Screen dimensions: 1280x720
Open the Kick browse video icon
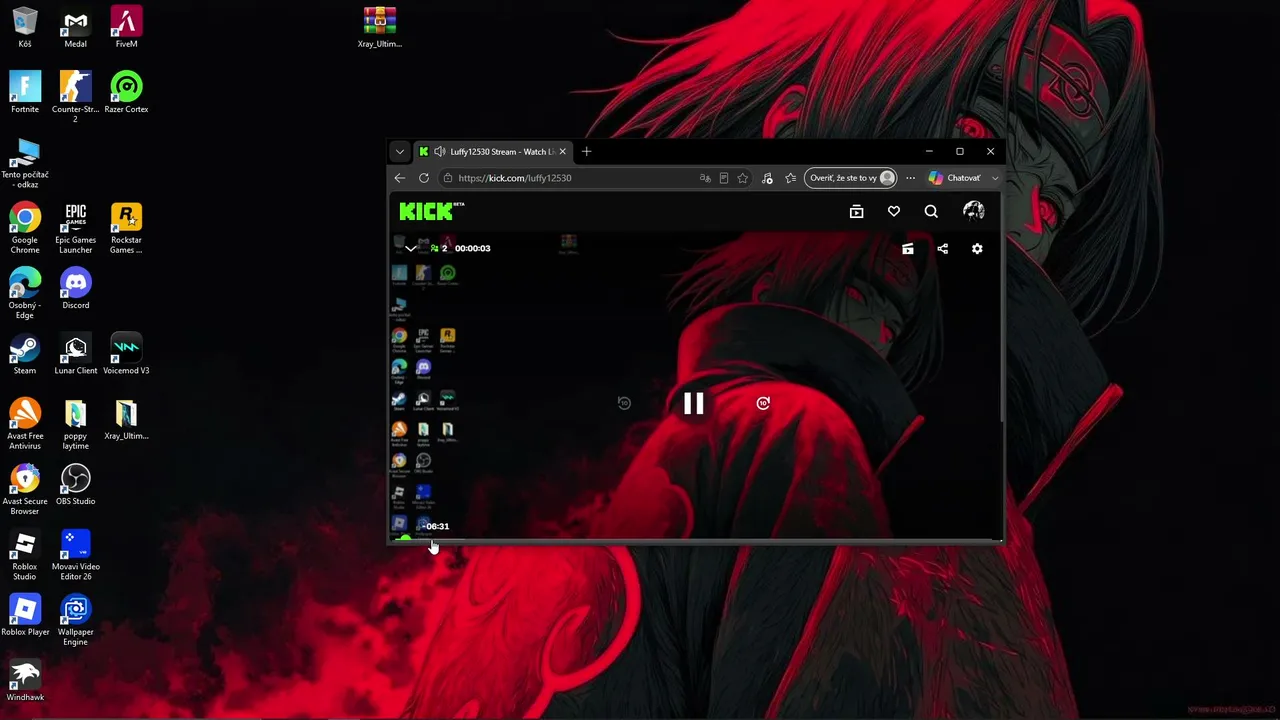pos(856,211)
